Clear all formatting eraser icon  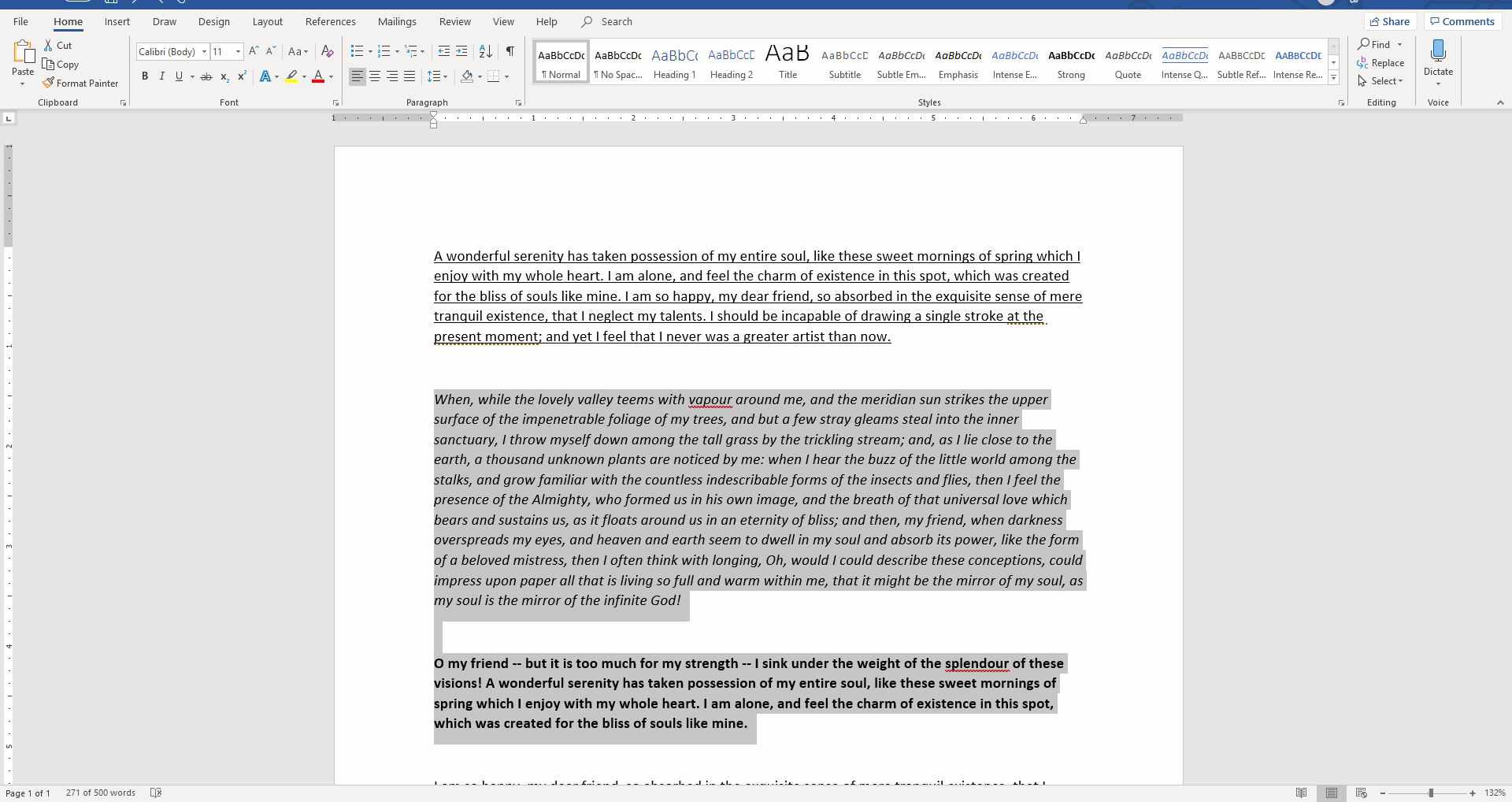[x=328, y=51]
